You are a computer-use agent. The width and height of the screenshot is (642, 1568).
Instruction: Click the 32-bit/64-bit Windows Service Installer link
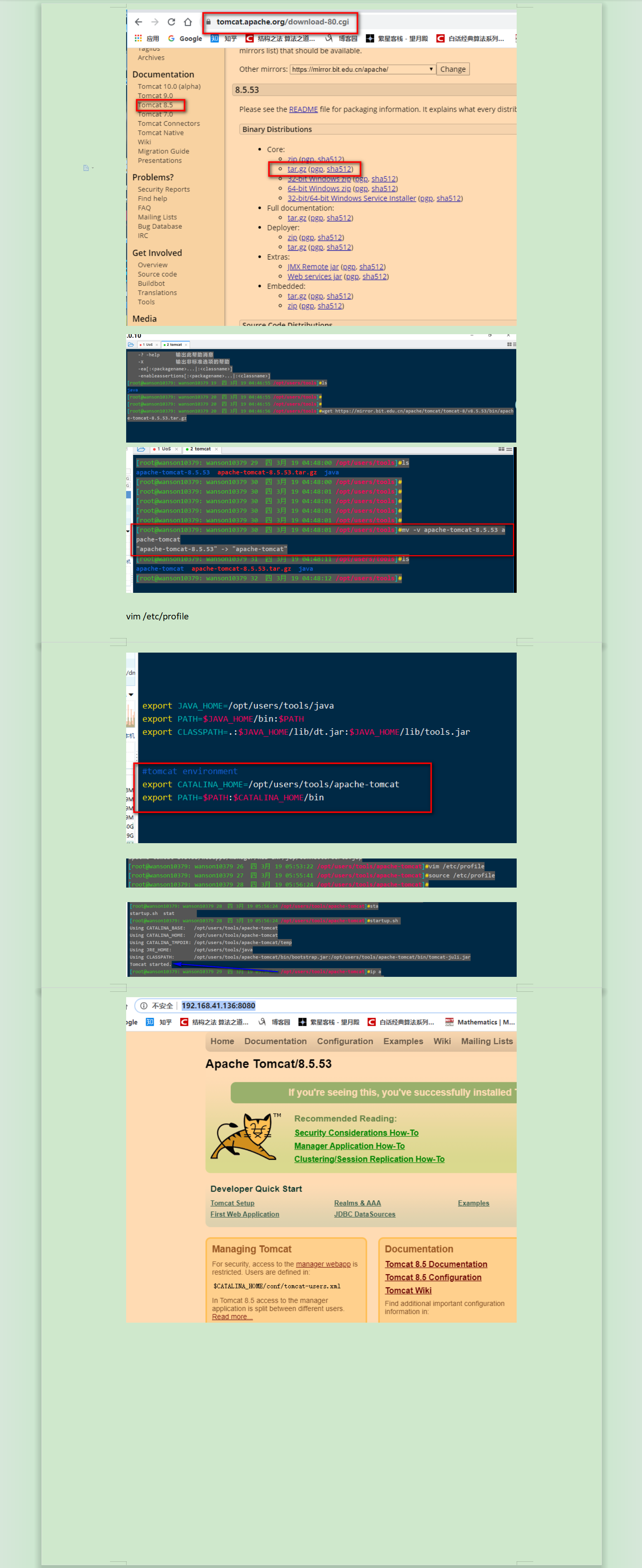coord(352,198)
